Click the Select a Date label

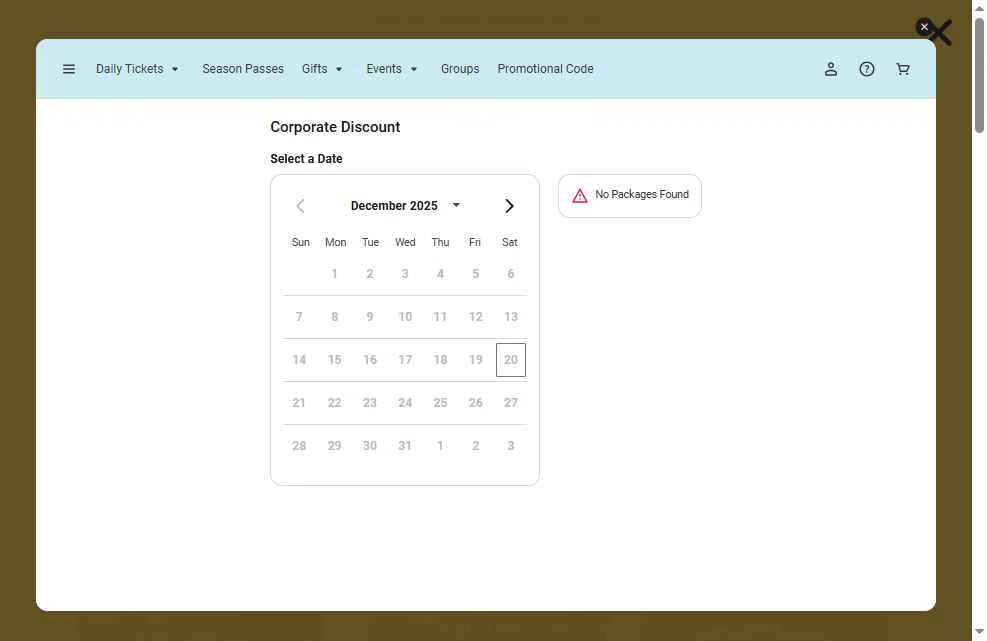click(306, 159)
